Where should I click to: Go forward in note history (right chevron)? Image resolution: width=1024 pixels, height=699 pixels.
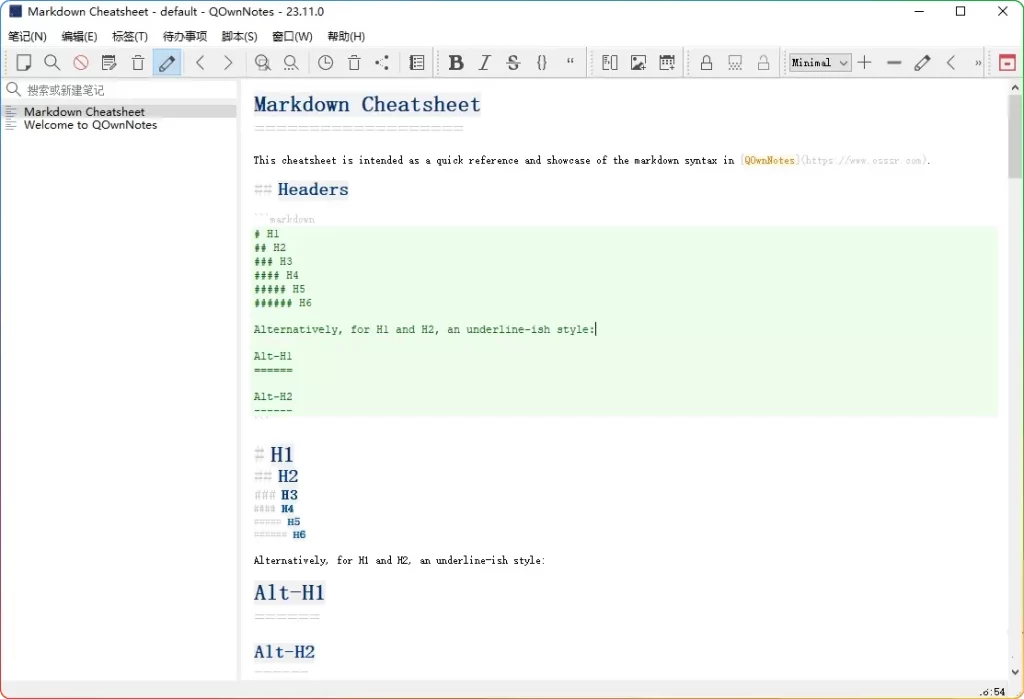coord(228,63)
